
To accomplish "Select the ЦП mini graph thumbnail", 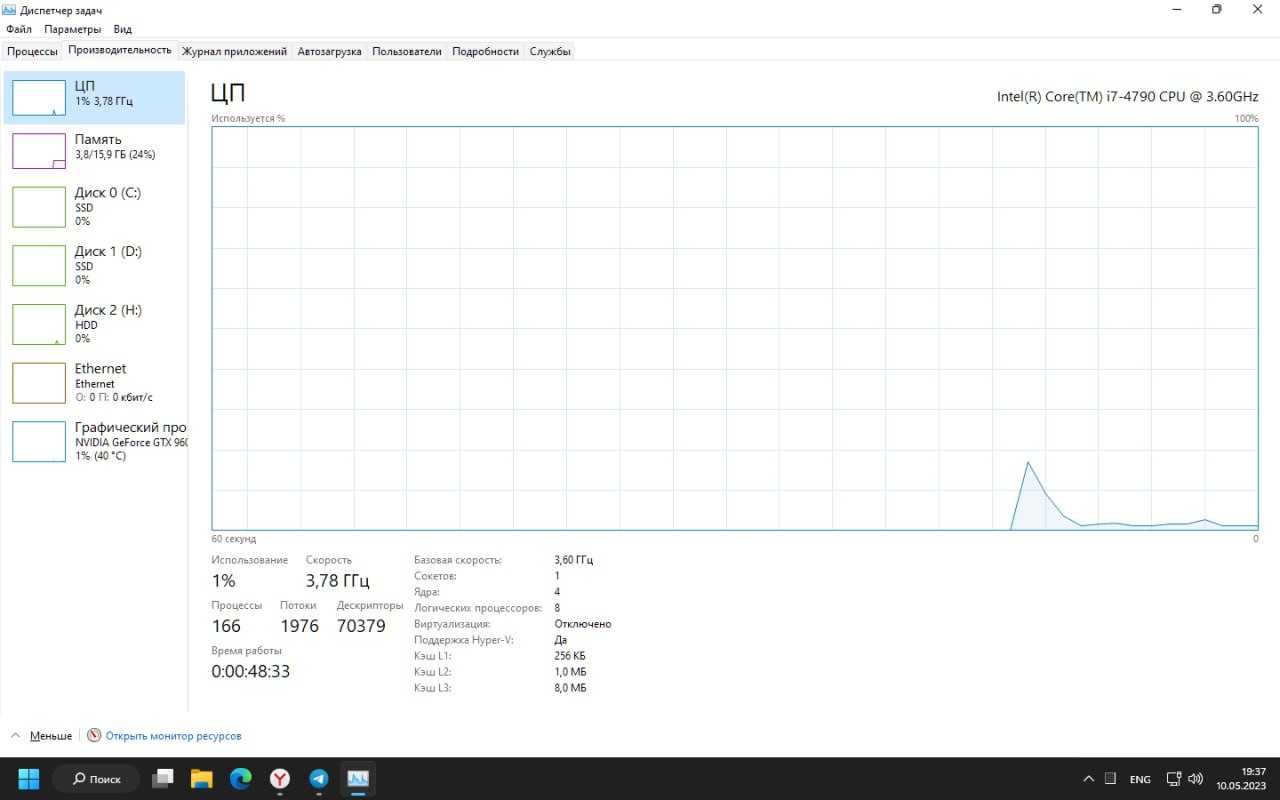I will coord(39,98).
